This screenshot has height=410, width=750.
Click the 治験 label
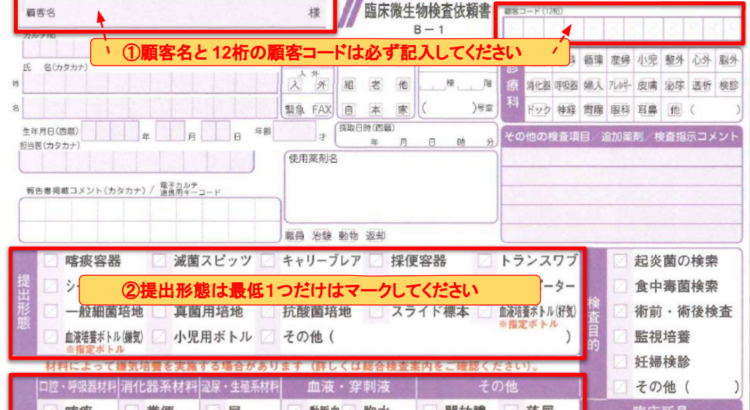322,235
